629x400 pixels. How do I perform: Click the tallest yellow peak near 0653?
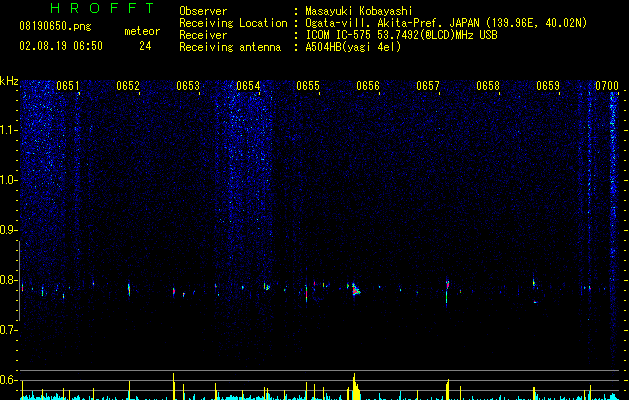(174, 386)
